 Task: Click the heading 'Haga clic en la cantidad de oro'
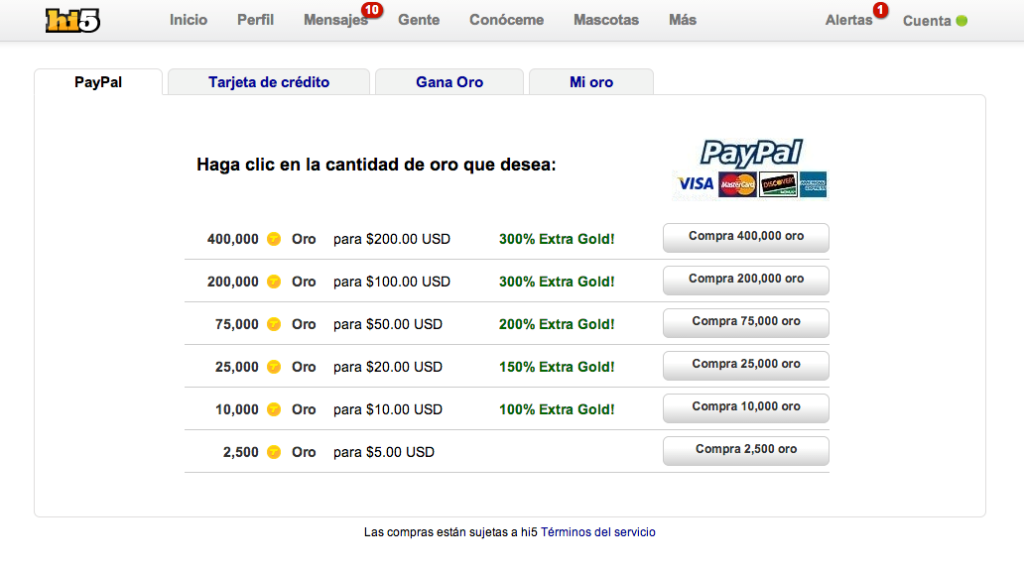(376, 165)
